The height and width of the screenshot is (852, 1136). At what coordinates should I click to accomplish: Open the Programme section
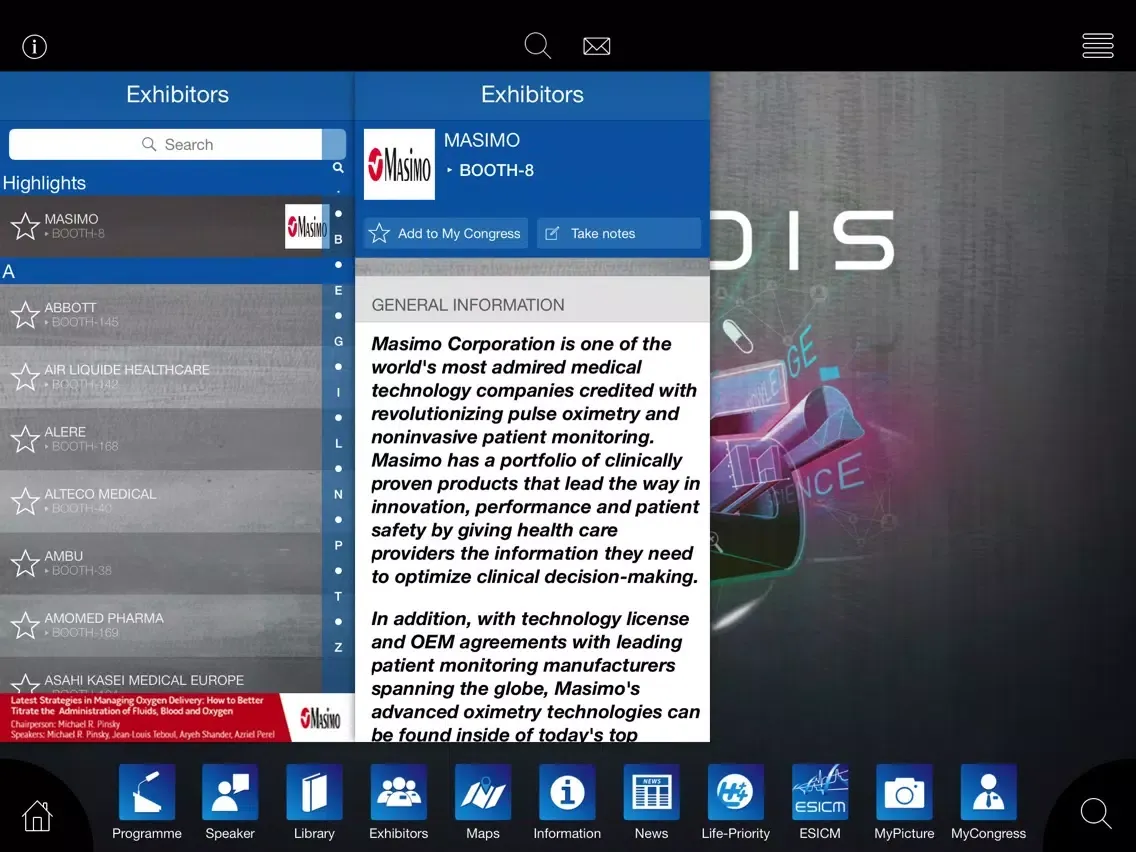(x=147, y=803)
